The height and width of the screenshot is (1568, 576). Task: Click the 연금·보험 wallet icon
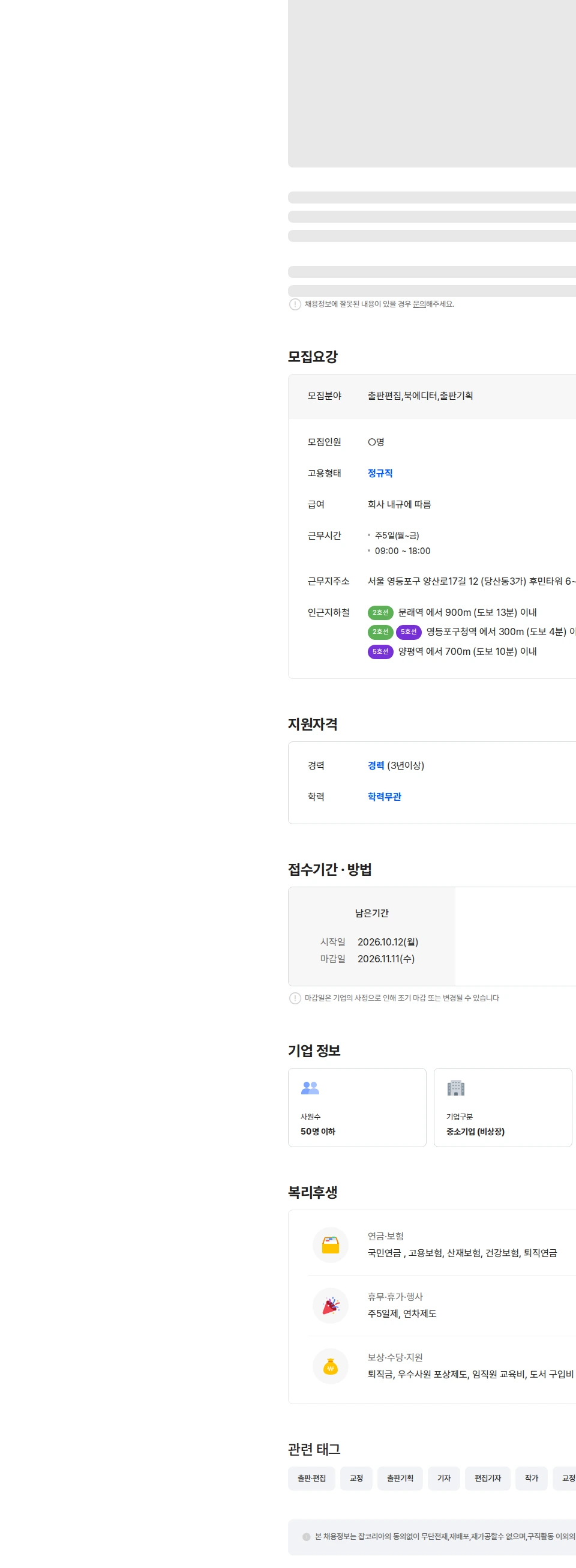[330, 1244]
